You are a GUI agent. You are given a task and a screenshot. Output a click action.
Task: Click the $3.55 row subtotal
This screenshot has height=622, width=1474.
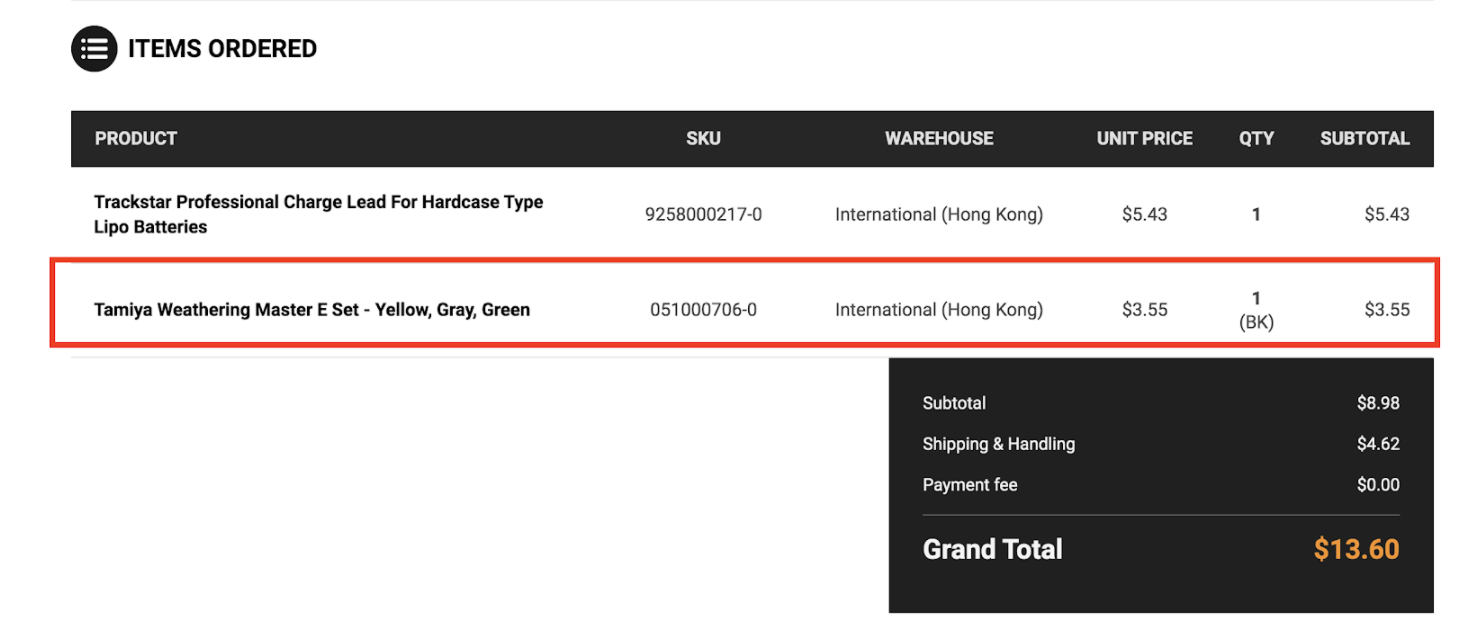pyautogui.click(x=1387, y=310)
